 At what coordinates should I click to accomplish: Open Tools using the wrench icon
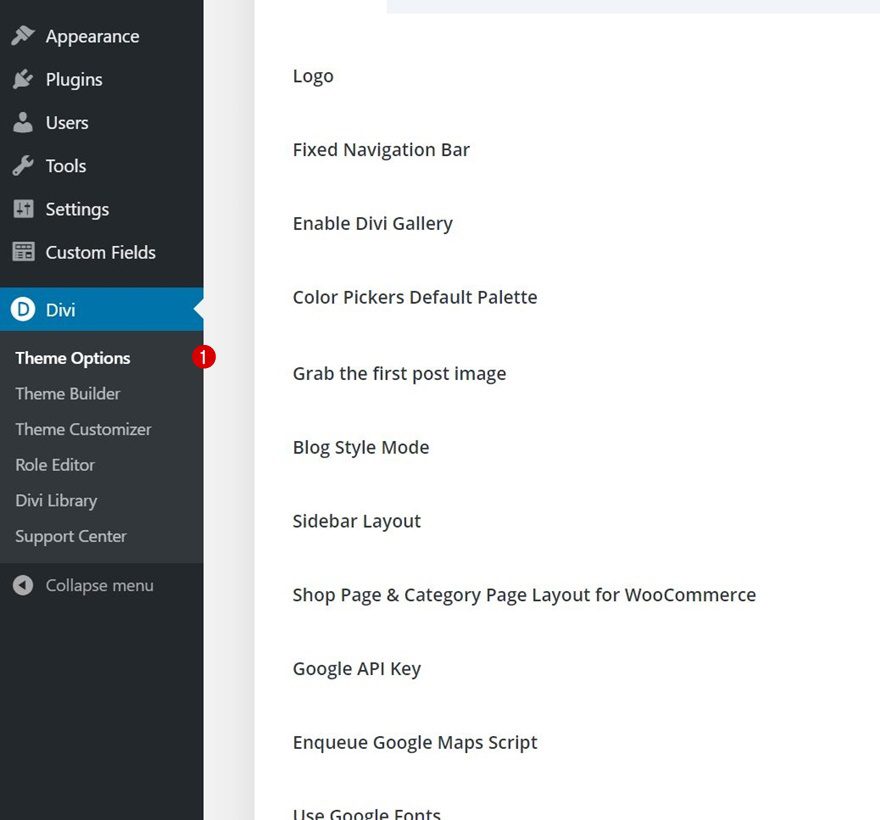(23, 166)
